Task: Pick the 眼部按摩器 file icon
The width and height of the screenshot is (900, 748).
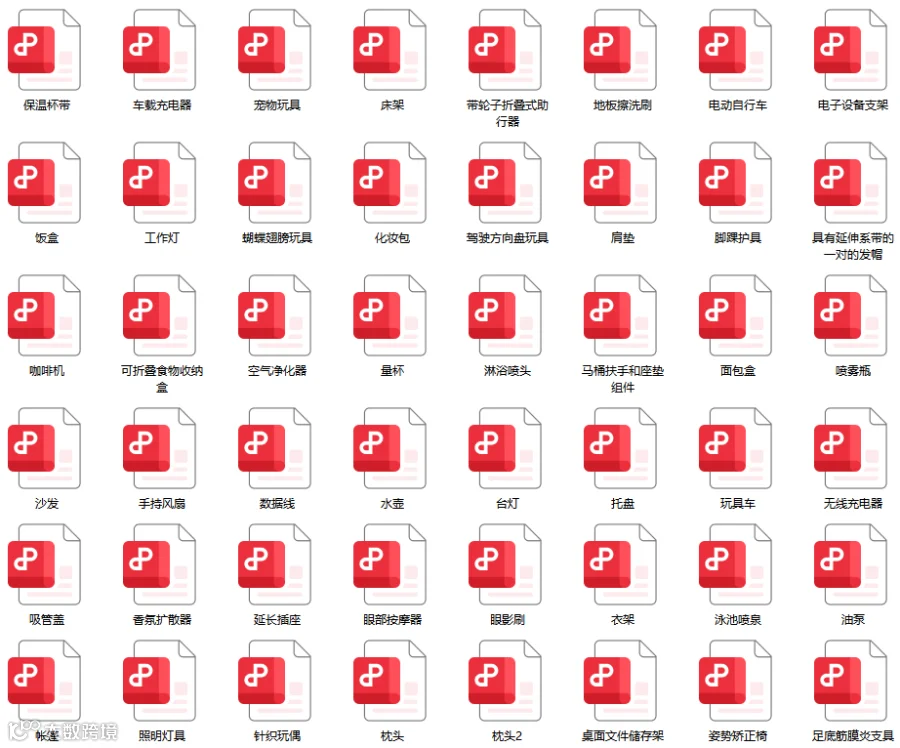Action: [390, 564]
